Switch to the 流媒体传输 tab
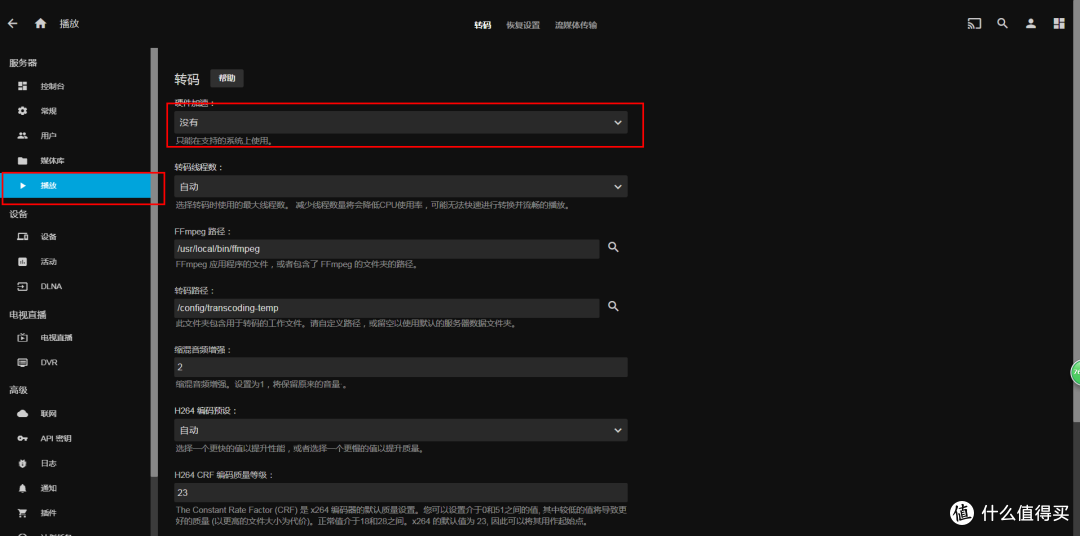This screenshot has height=536, width=1080. [x=576, y=25]
